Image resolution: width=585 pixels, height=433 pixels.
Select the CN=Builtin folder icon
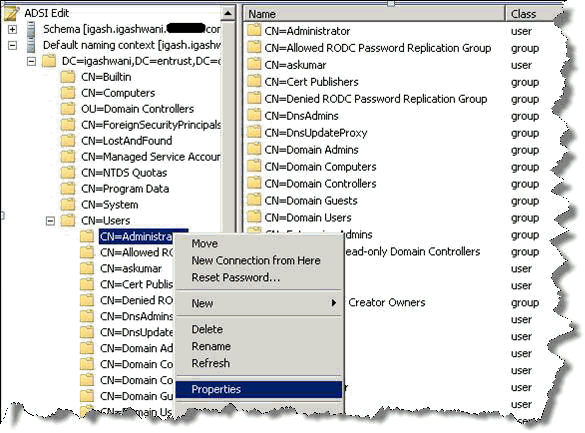click(68, 77)
